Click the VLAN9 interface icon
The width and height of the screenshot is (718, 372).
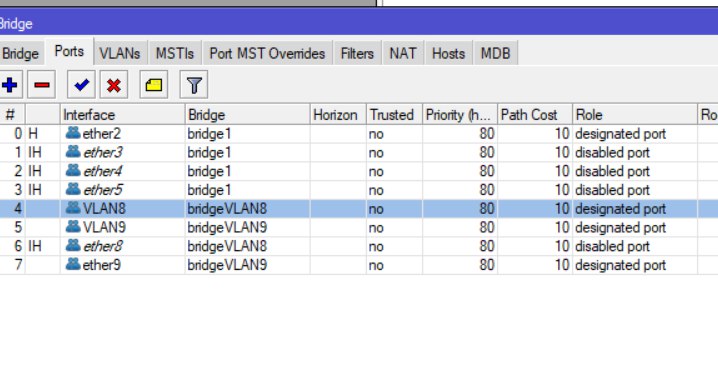[x=73, y=227]
